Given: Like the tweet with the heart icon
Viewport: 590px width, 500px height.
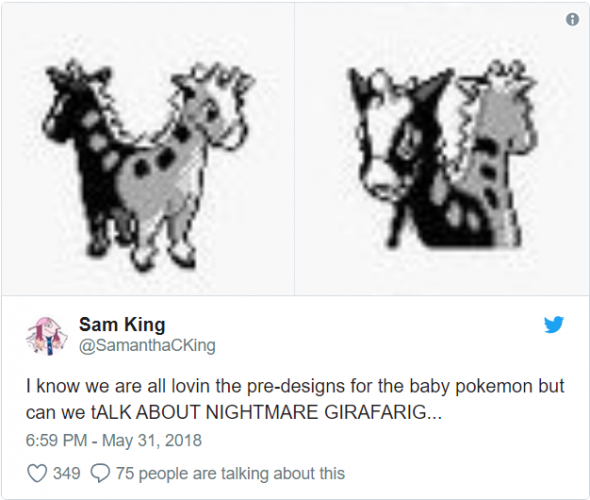Looking at the screenshot, I should pyautogui.click(x=37, y=473).
